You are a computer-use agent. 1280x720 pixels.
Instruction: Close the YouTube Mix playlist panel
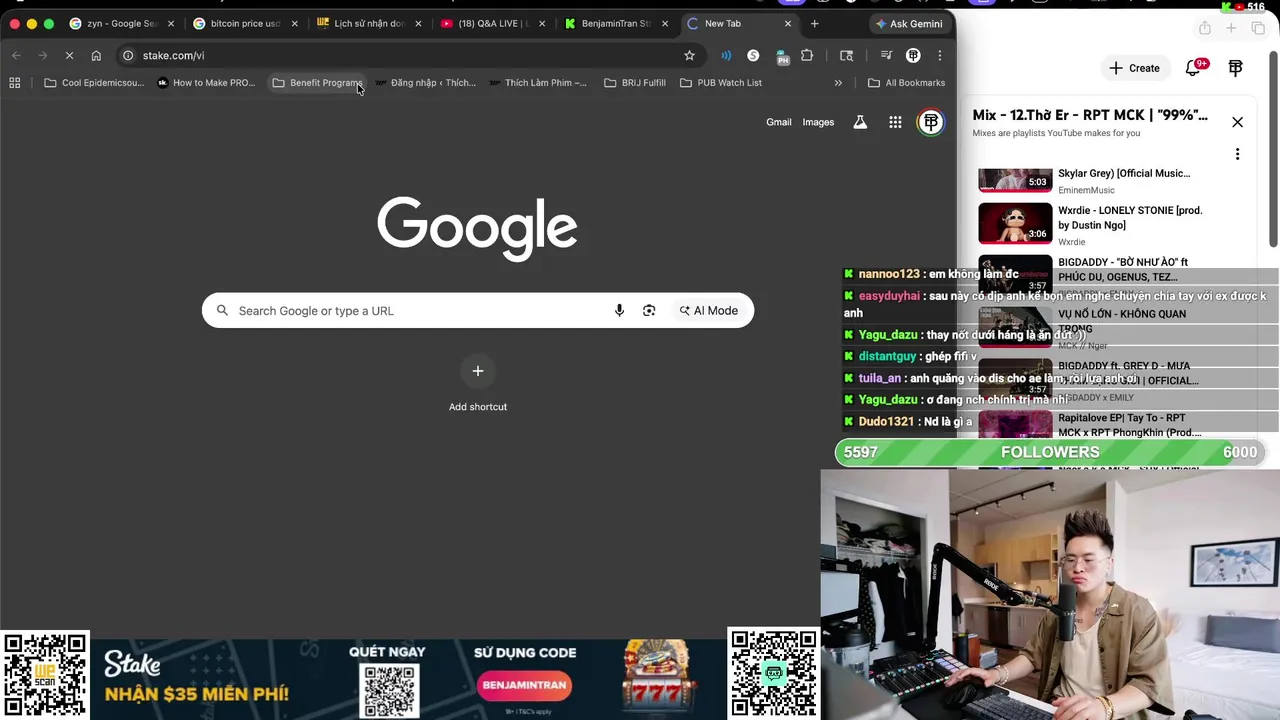coord(1237,122)
